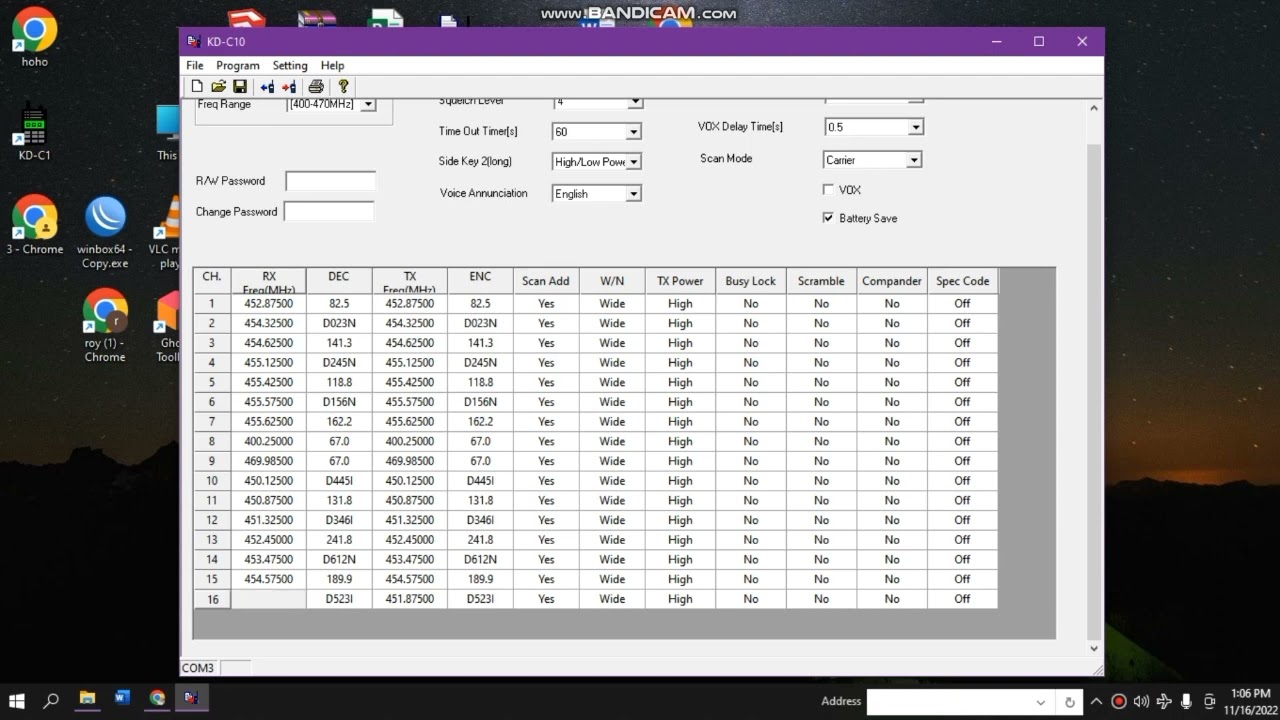Open the VOX Delay Time dropdown

pyautogui.click(x=915, y=127)
